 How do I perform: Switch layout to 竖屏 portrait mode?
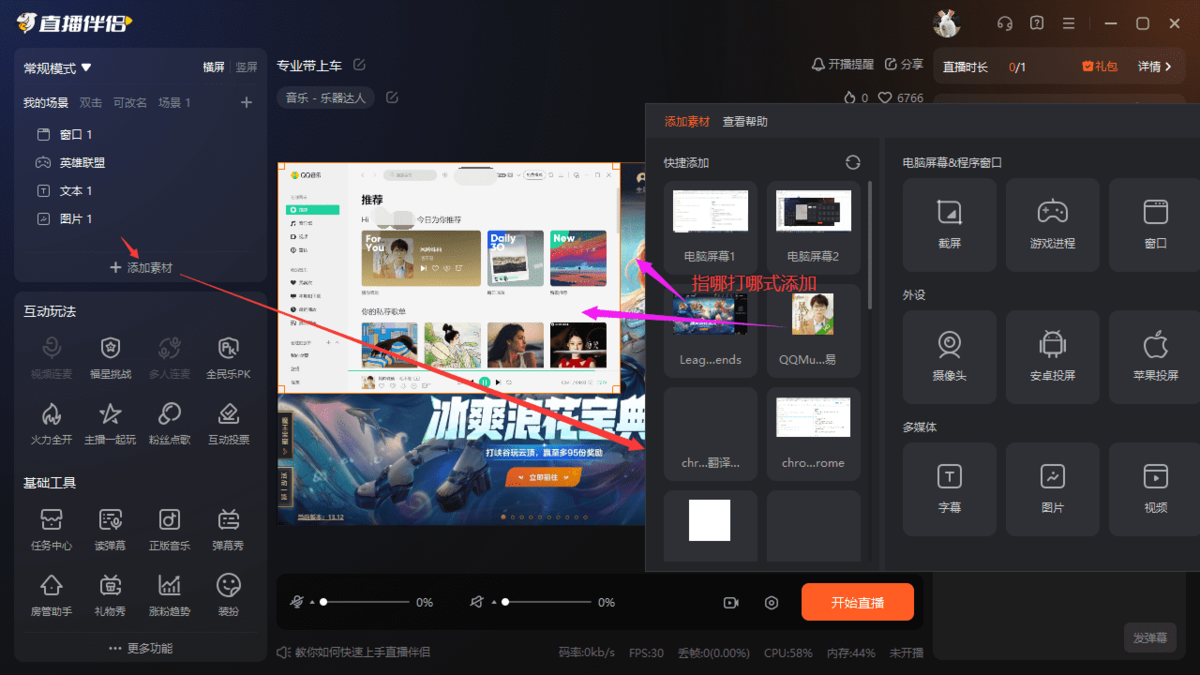pyautogui.click(x=245, y=68)
